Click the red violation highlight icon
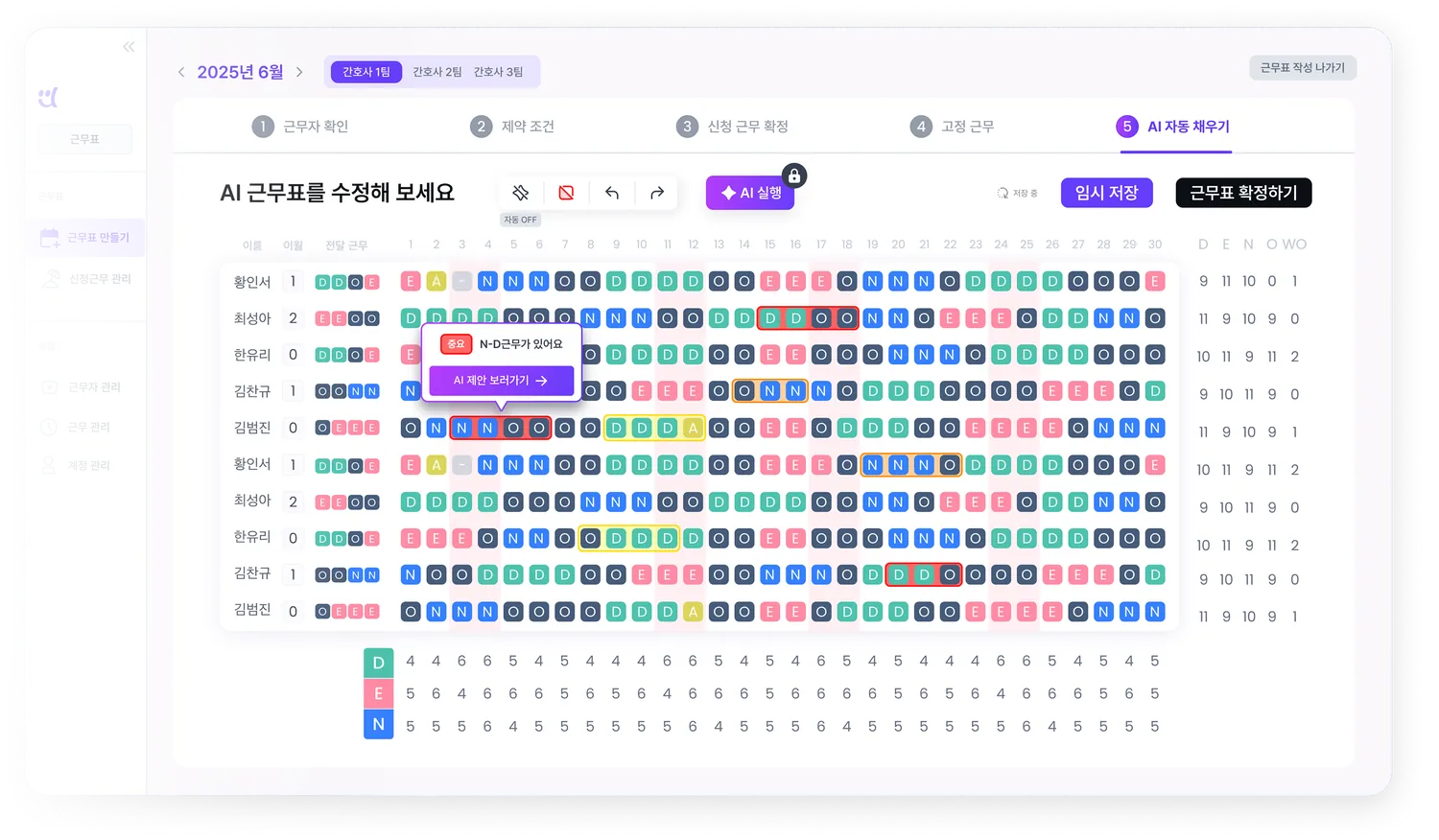The height and width of the screenshot is (840, 1439). coord(566,193)
